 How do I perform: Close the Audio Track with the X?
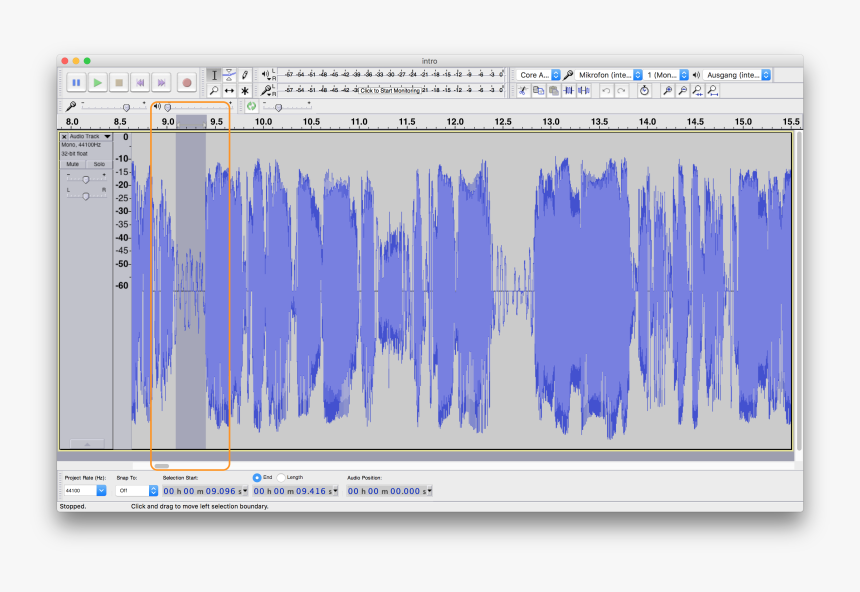pyautogui.click(x=64, y=136)
